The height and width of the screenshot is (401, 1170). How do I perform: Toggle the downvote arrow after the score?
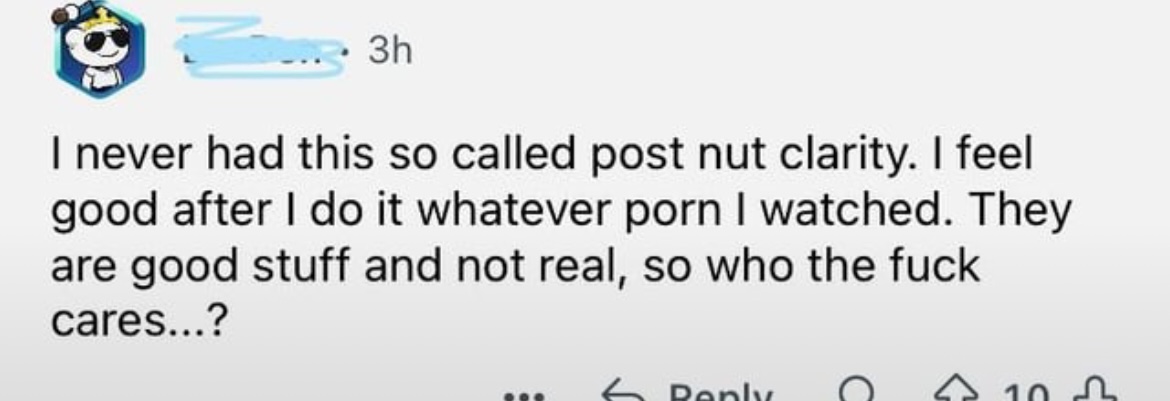(1093, 393)
